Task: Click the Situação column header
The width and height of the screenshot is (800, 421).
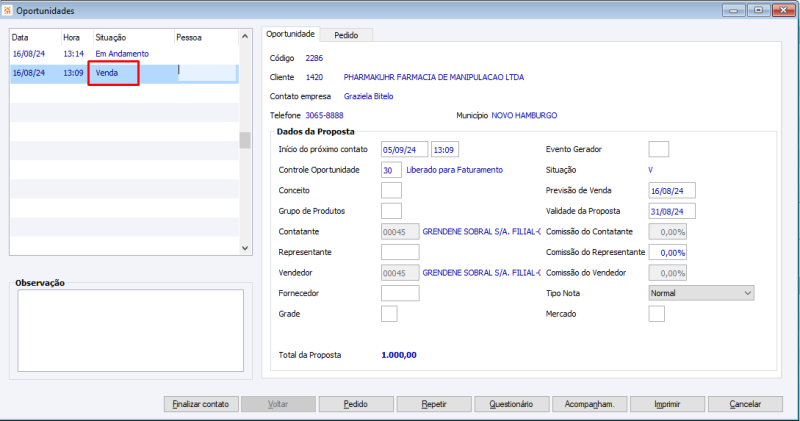Action: [x=133, y=37]
